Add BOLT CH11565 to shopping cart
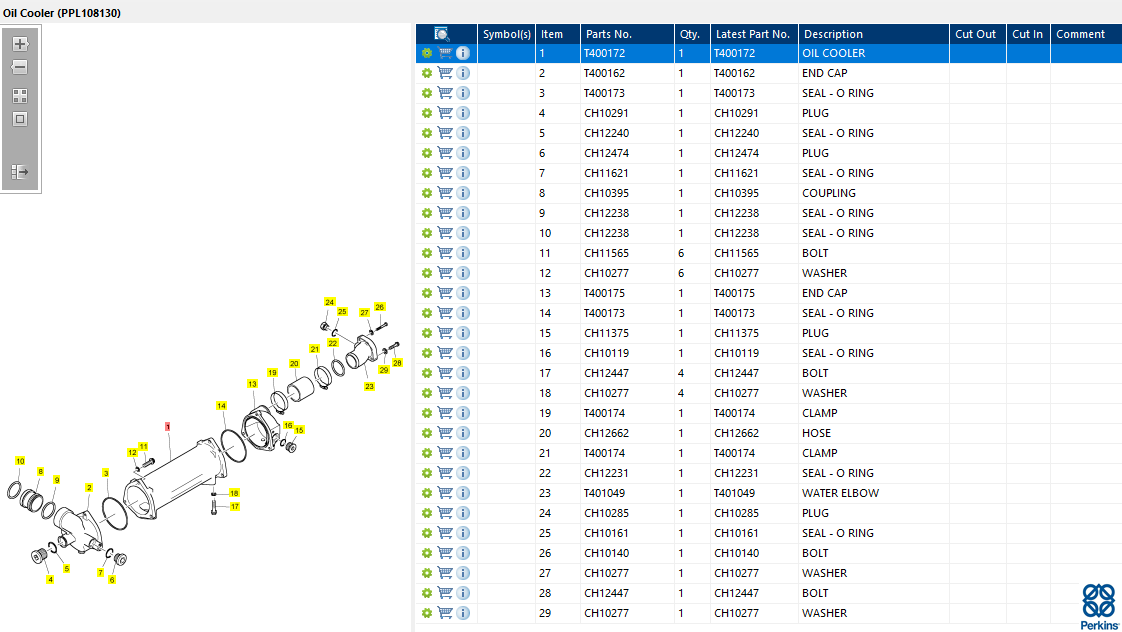Screen dimensions: 1122x632 [445, 253]
